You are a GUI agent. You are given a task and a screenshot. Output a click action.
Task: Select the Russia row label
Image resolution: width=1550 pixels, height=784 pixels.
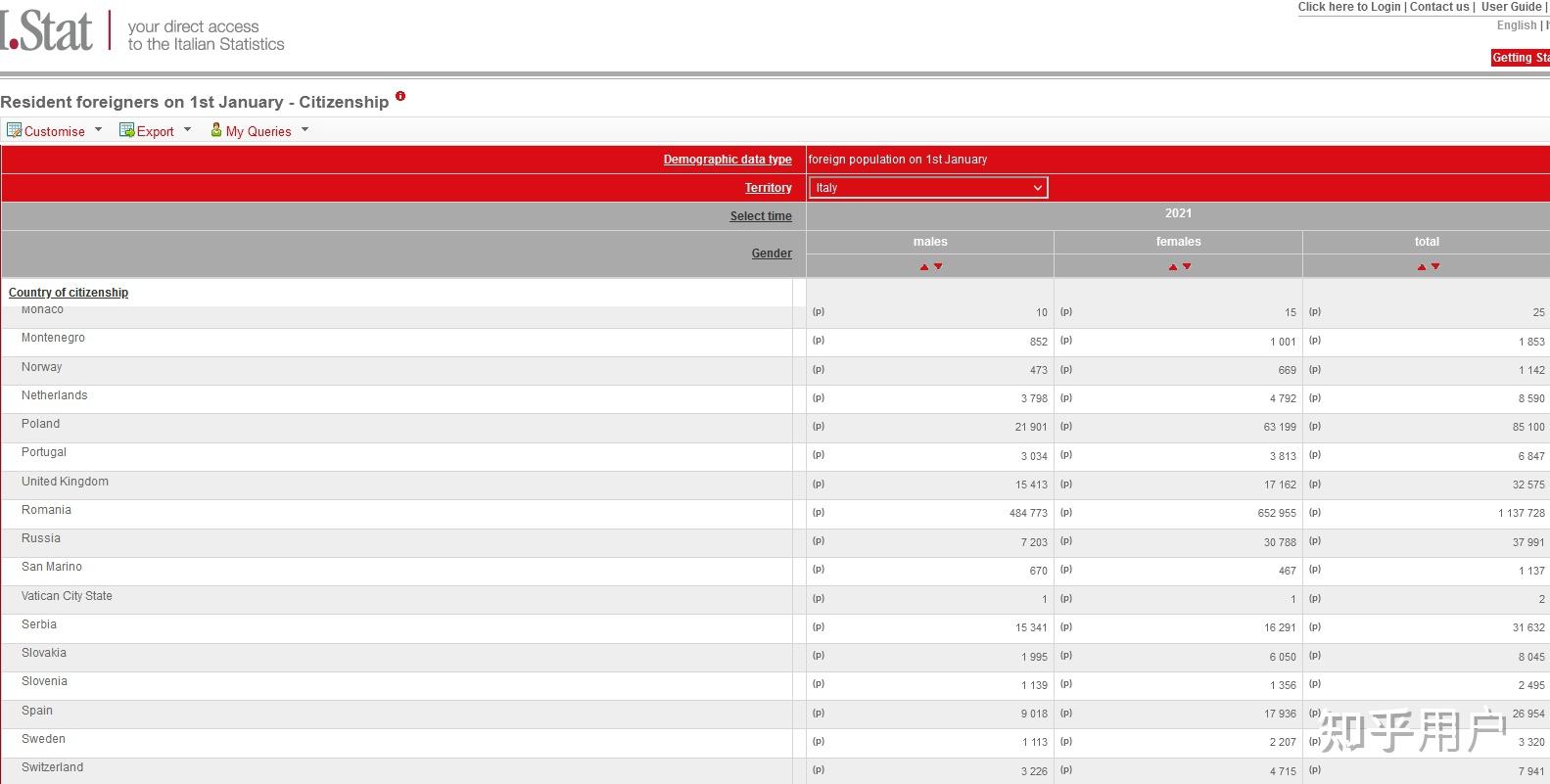click(41, 538)
